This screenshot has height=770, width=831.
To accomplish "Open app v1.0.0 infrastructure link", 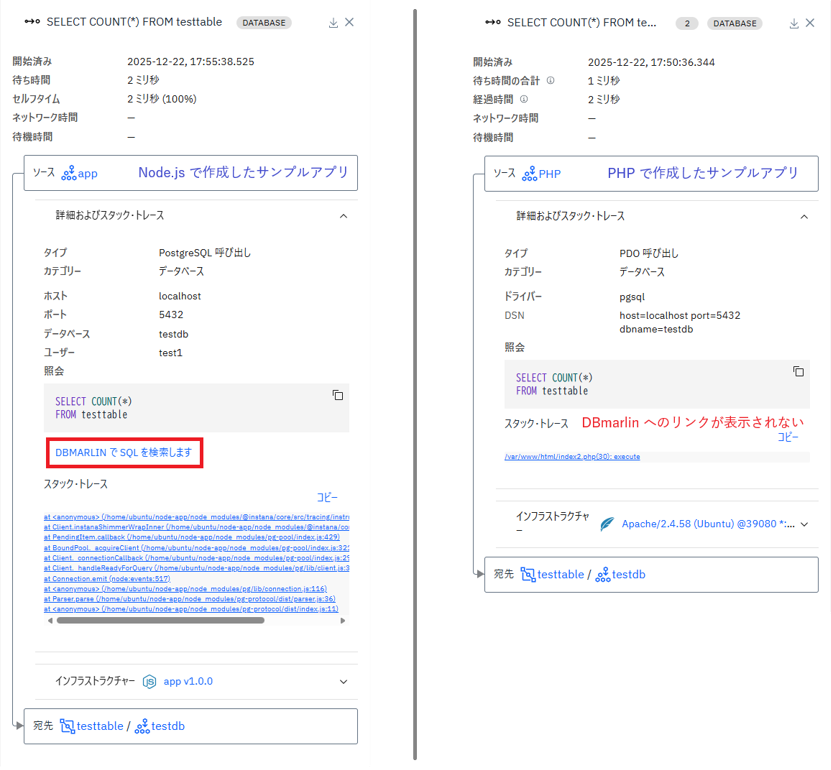I will [x=188, y=682].
